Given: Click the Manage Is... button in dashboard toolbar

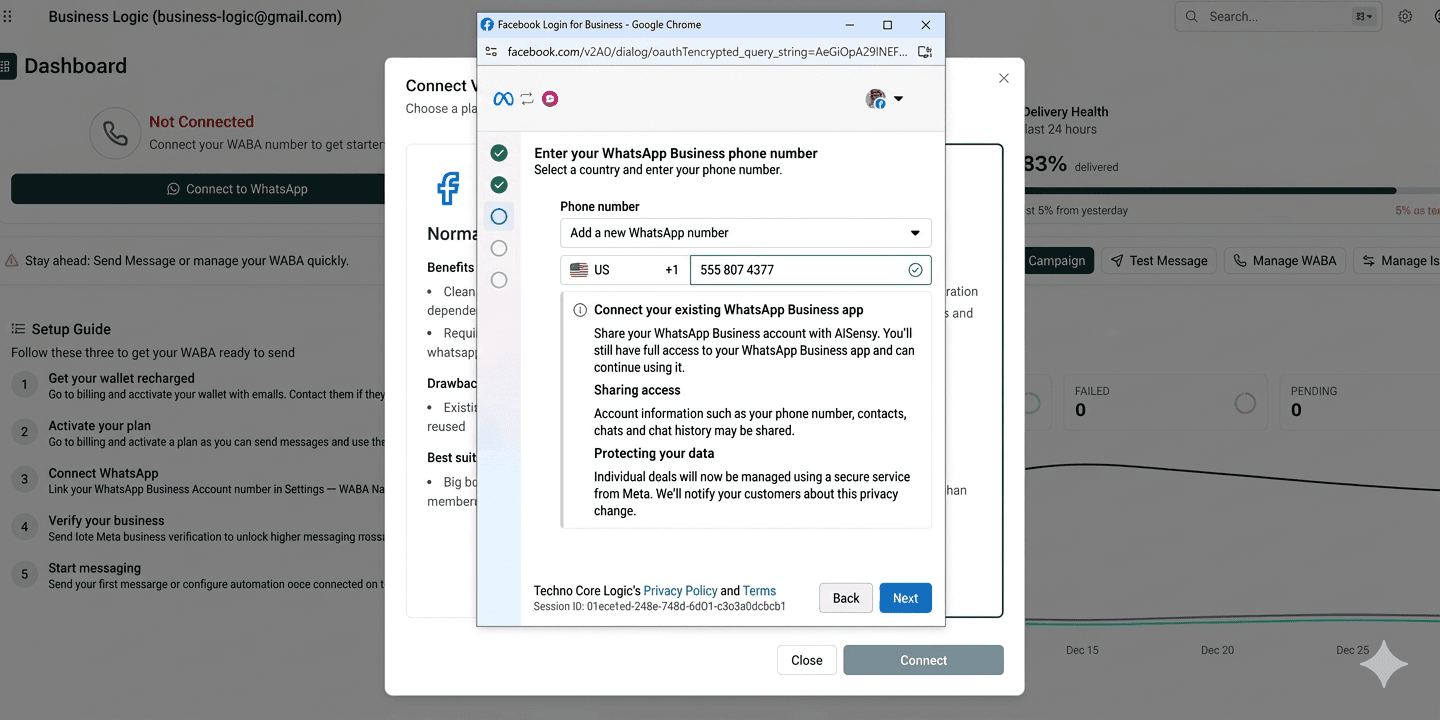Looking at the screenshot, I should [x=1397, y=261].
